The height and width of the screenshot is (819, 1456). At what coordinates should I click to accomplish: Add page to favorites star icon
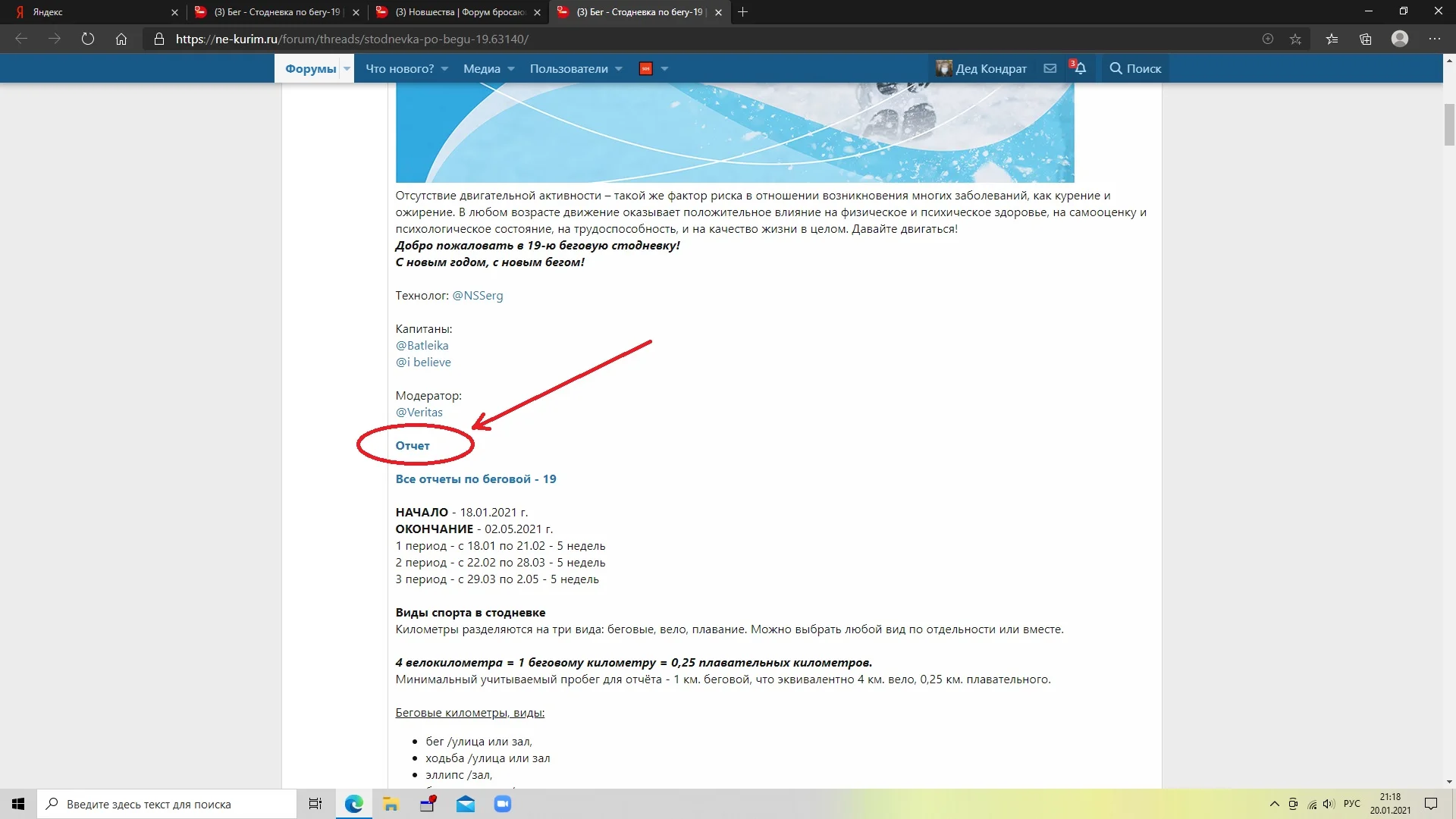[x=1295, y=39]
